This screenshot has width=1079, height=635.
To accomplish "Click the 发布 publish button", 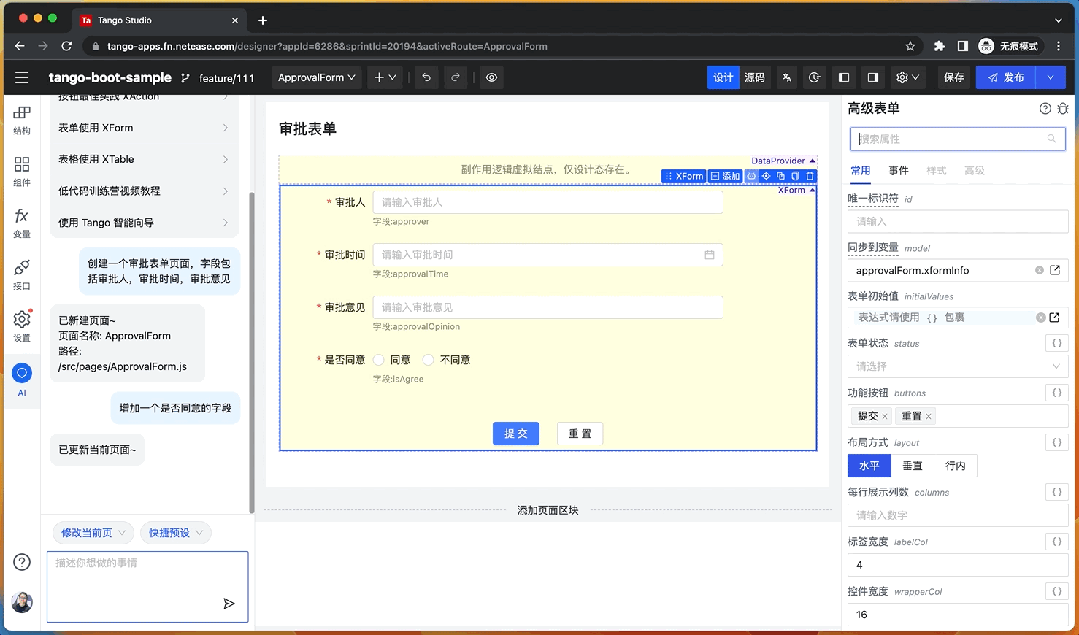I will click(1005, 78).
